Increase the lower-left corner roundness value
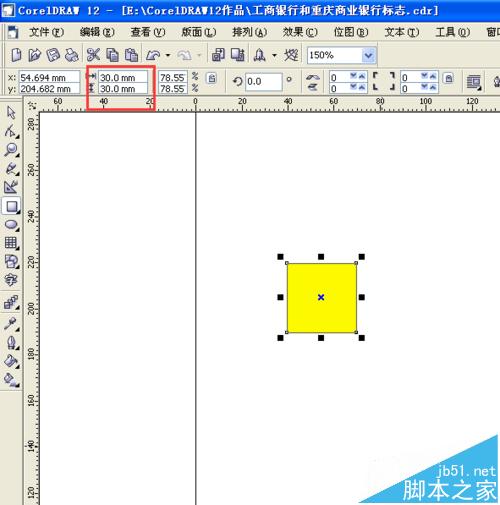The height and width of the screenshot is (505, 500). click(362, 87)
